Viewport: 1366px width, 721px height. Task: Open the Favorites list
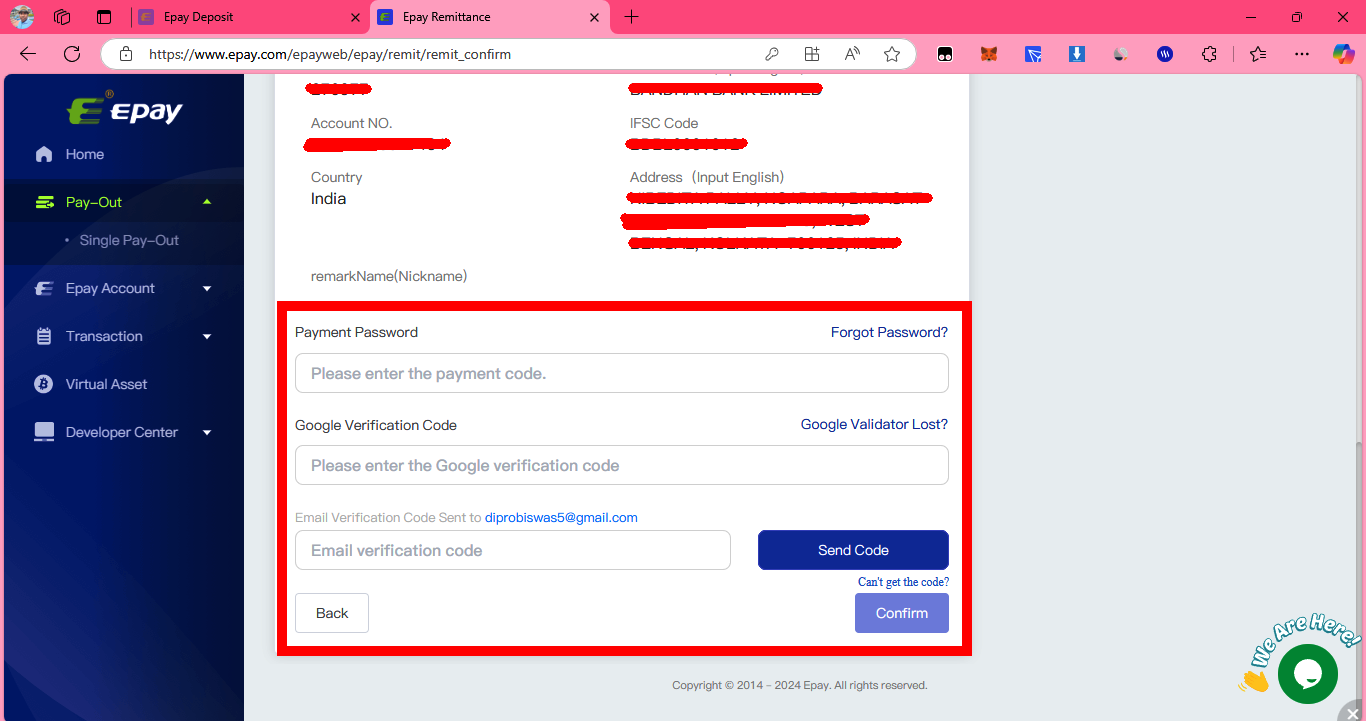pyautogui.click(x=1258, y=54)
